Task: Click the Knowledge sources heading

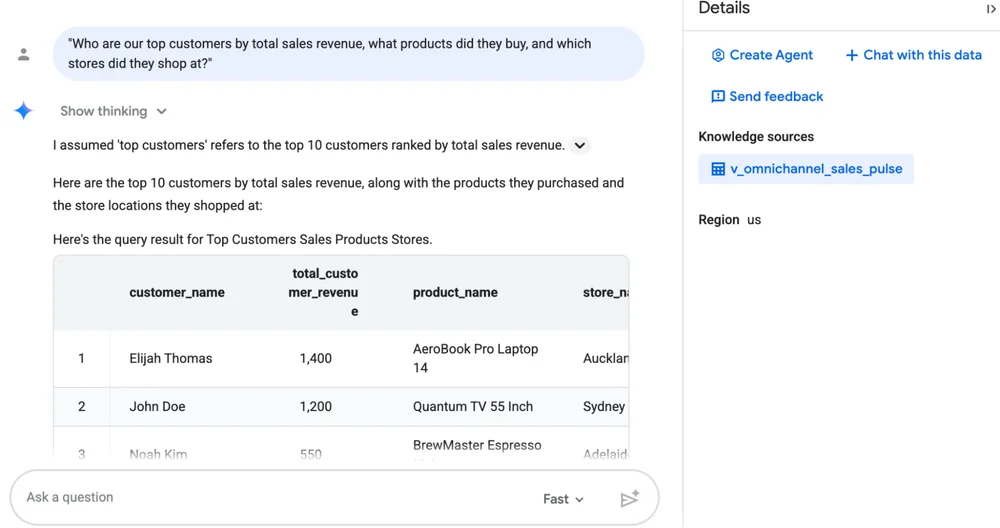Action: click(756, 136)
